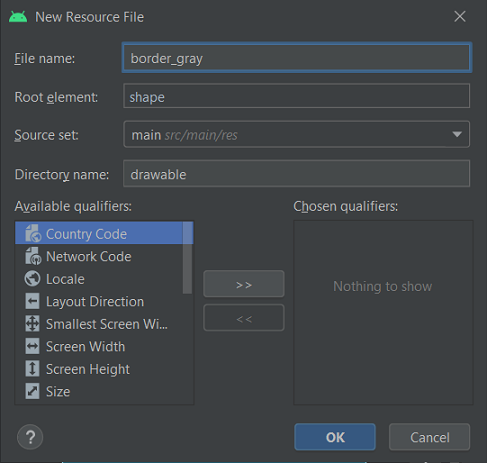Click the Cancel button
487x463 pixels.
pyautogui.click(x=429, y=437)
